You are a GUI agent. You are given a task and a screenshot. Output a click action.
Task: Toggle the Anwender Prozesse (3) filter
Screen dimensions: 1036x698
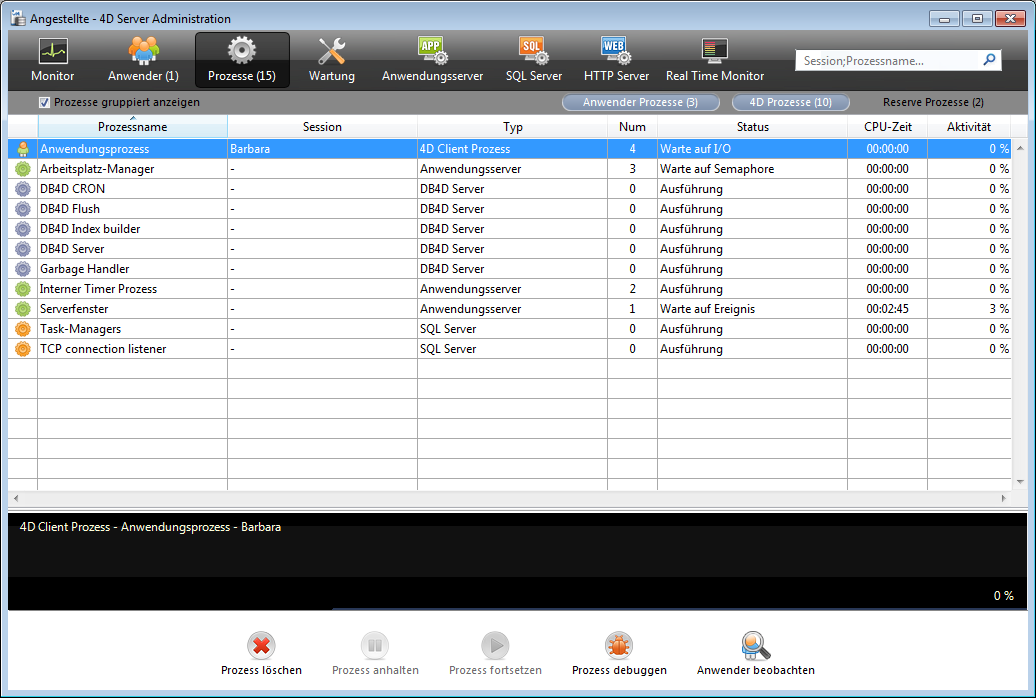pos(640,102)
